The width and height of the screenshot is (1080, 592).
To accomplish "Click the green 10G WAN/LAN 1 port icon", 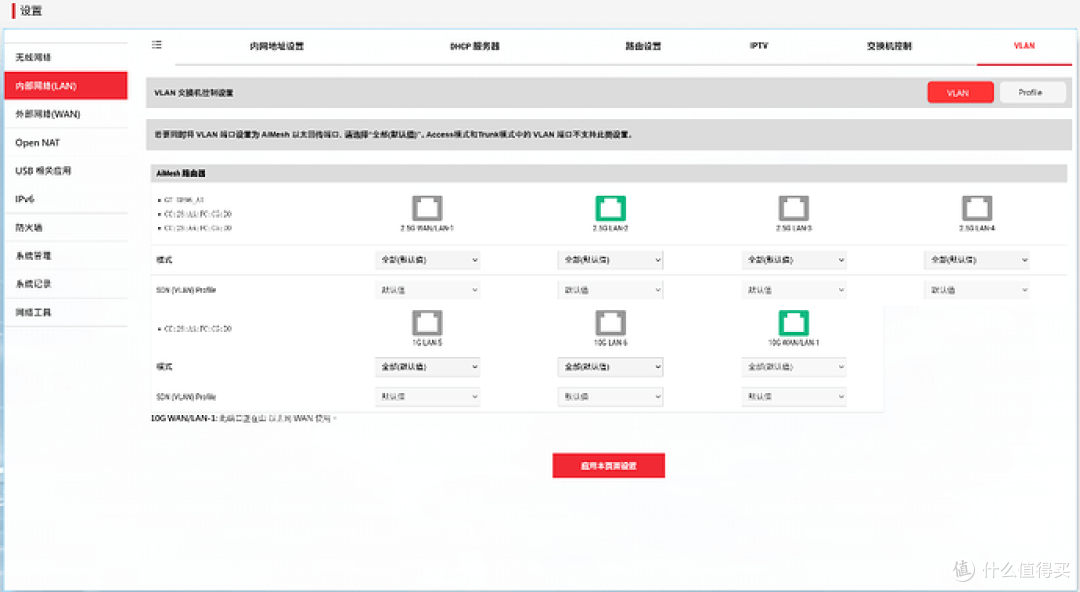I will (793, 323).
